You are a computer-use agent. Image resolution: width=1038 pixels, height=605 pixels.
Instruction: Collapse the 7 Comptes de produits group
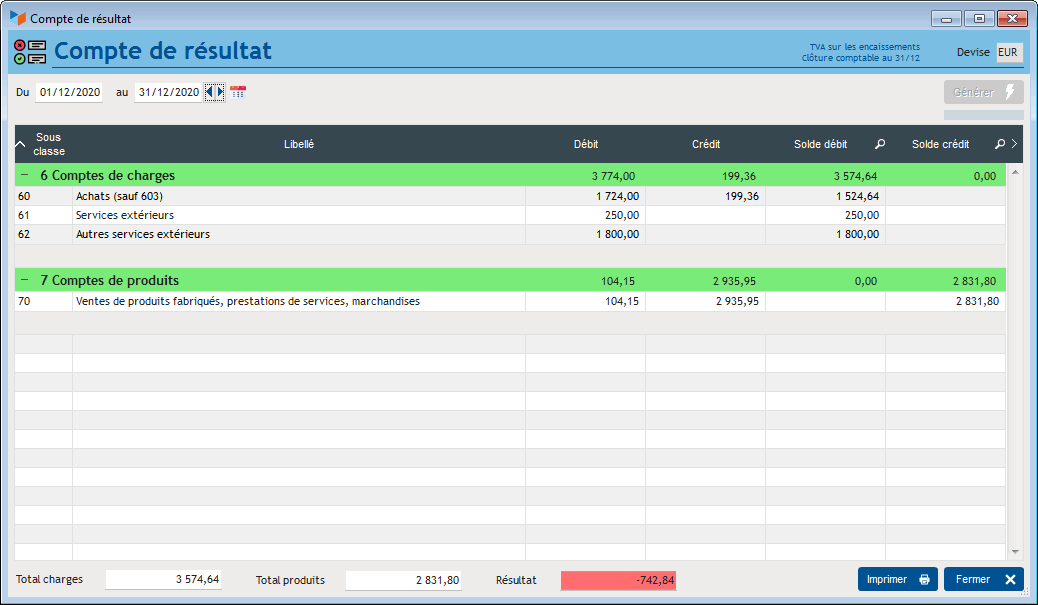25,281
